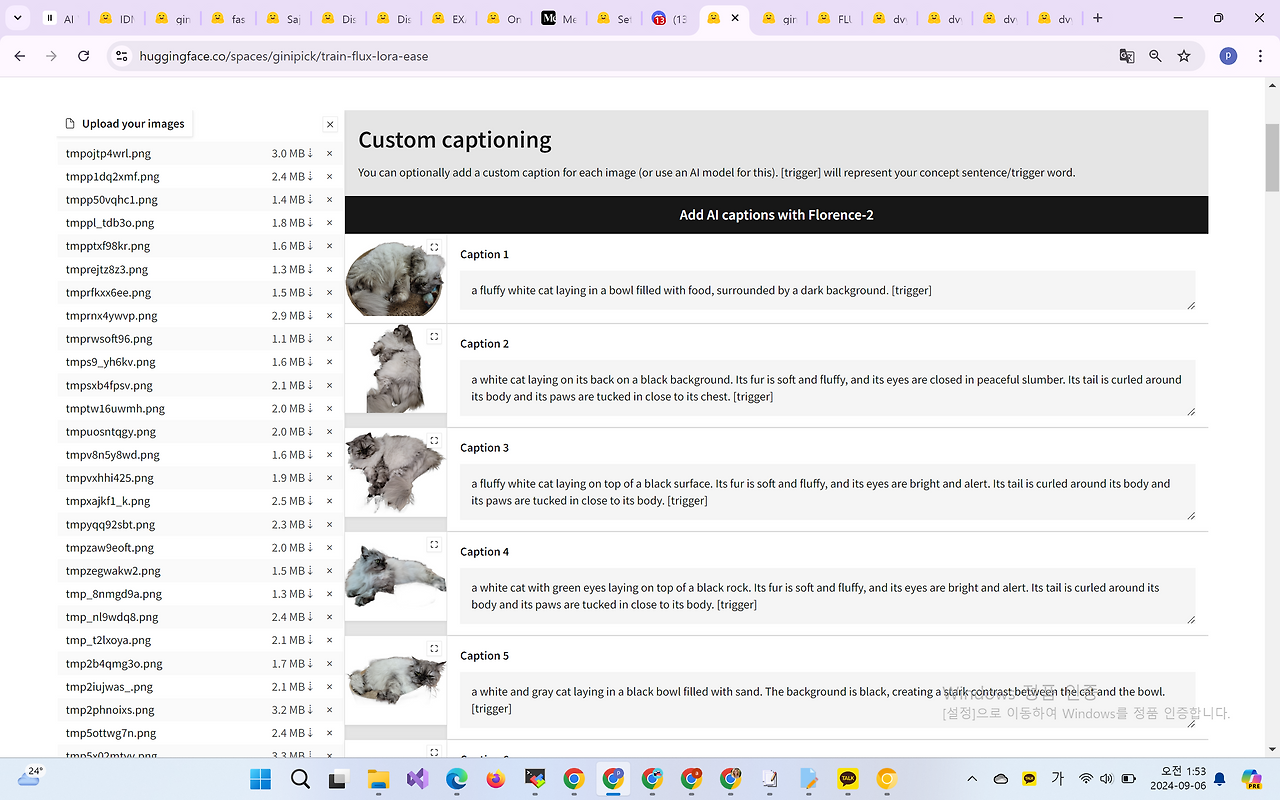The width and height of the screenshot is (1280, 800).
Task: Bookmark this page with the star
Action: point(1184,56)
